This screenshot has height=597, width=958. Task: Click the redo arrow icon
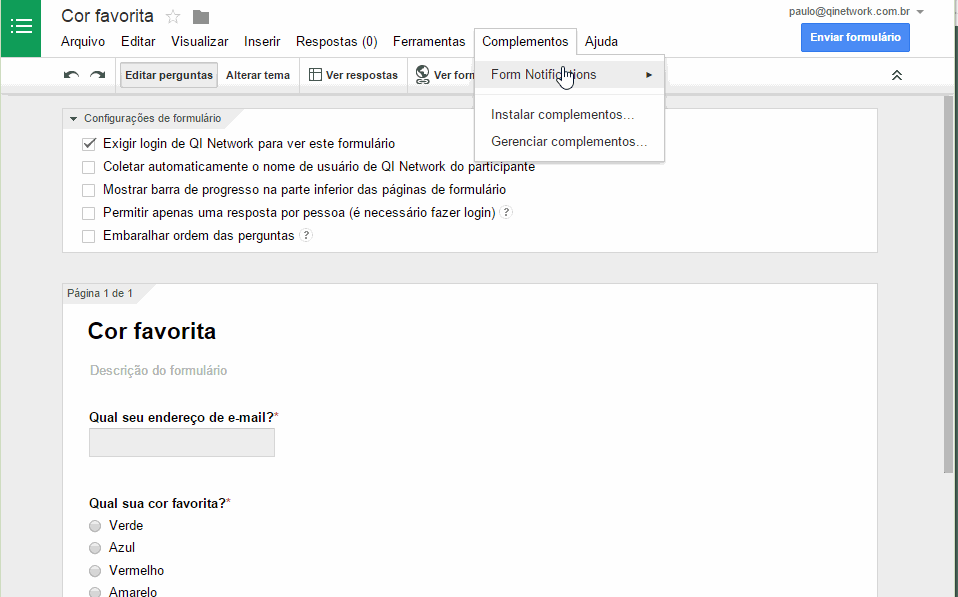click(x=97, y=75)
